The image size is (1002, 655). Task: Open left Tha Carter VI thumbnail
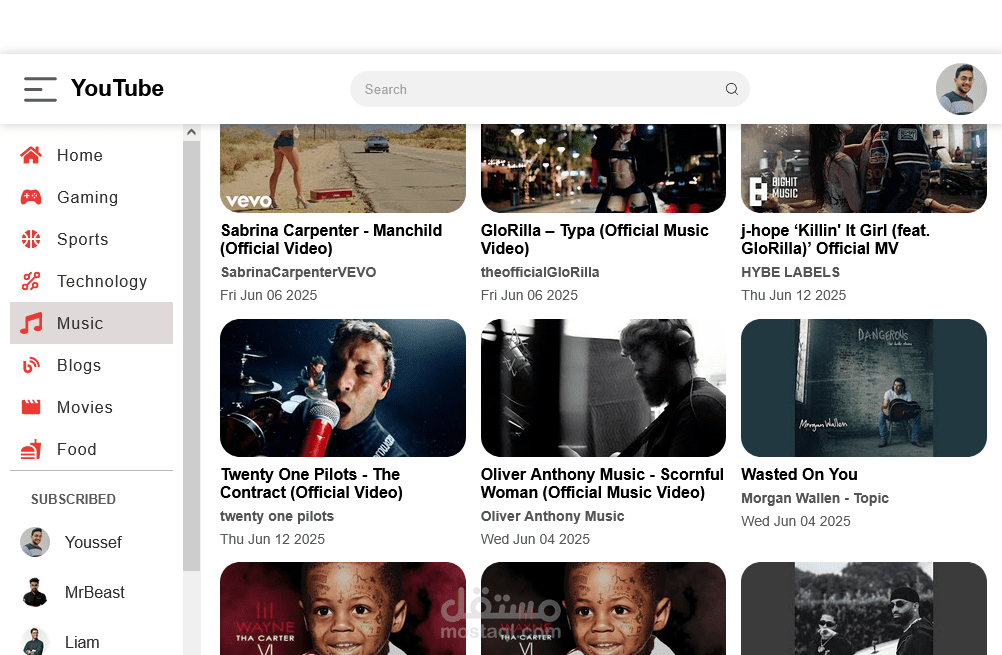[x=343, y=608]
